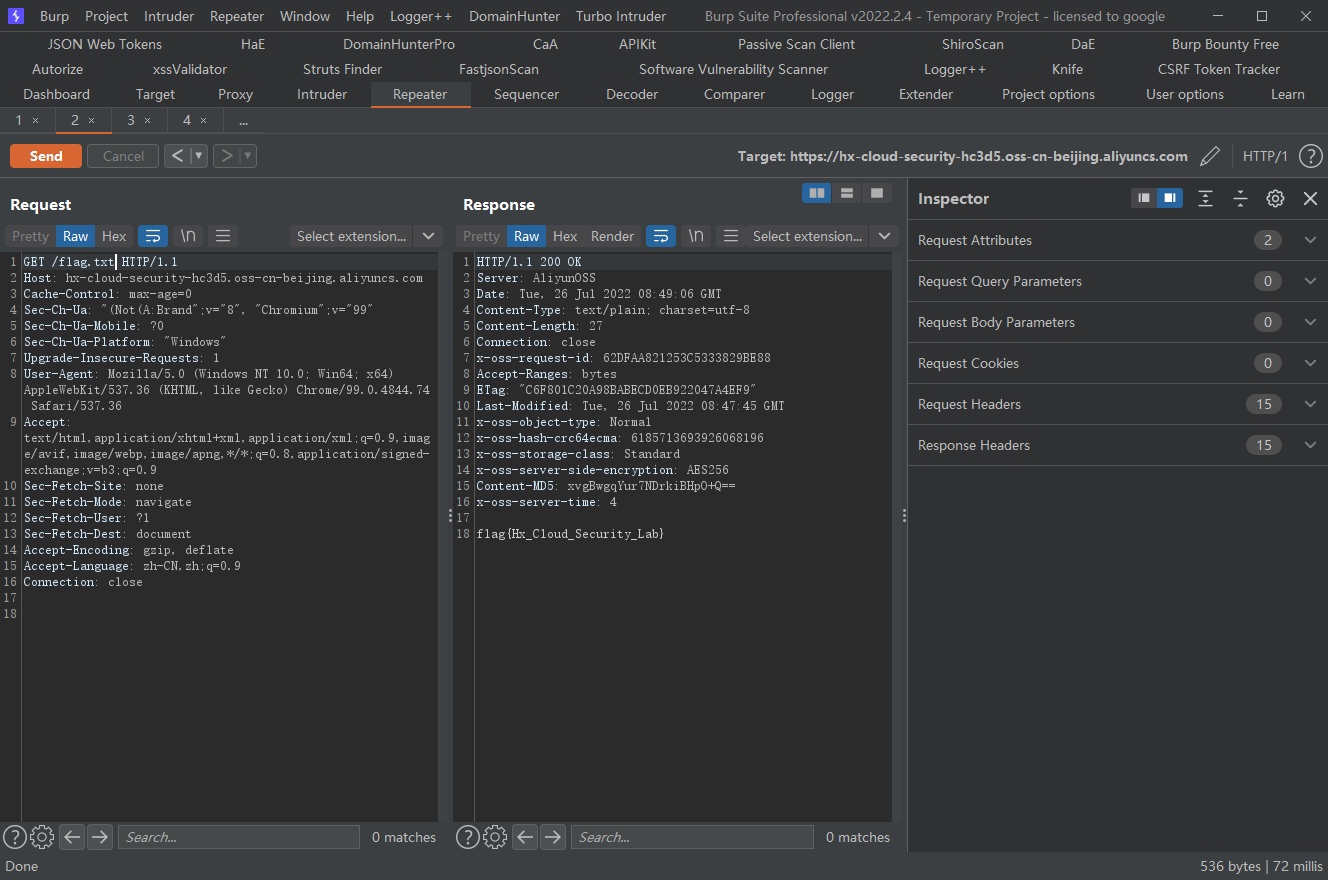
Task: Open response search settings gear
Action: 495,837
